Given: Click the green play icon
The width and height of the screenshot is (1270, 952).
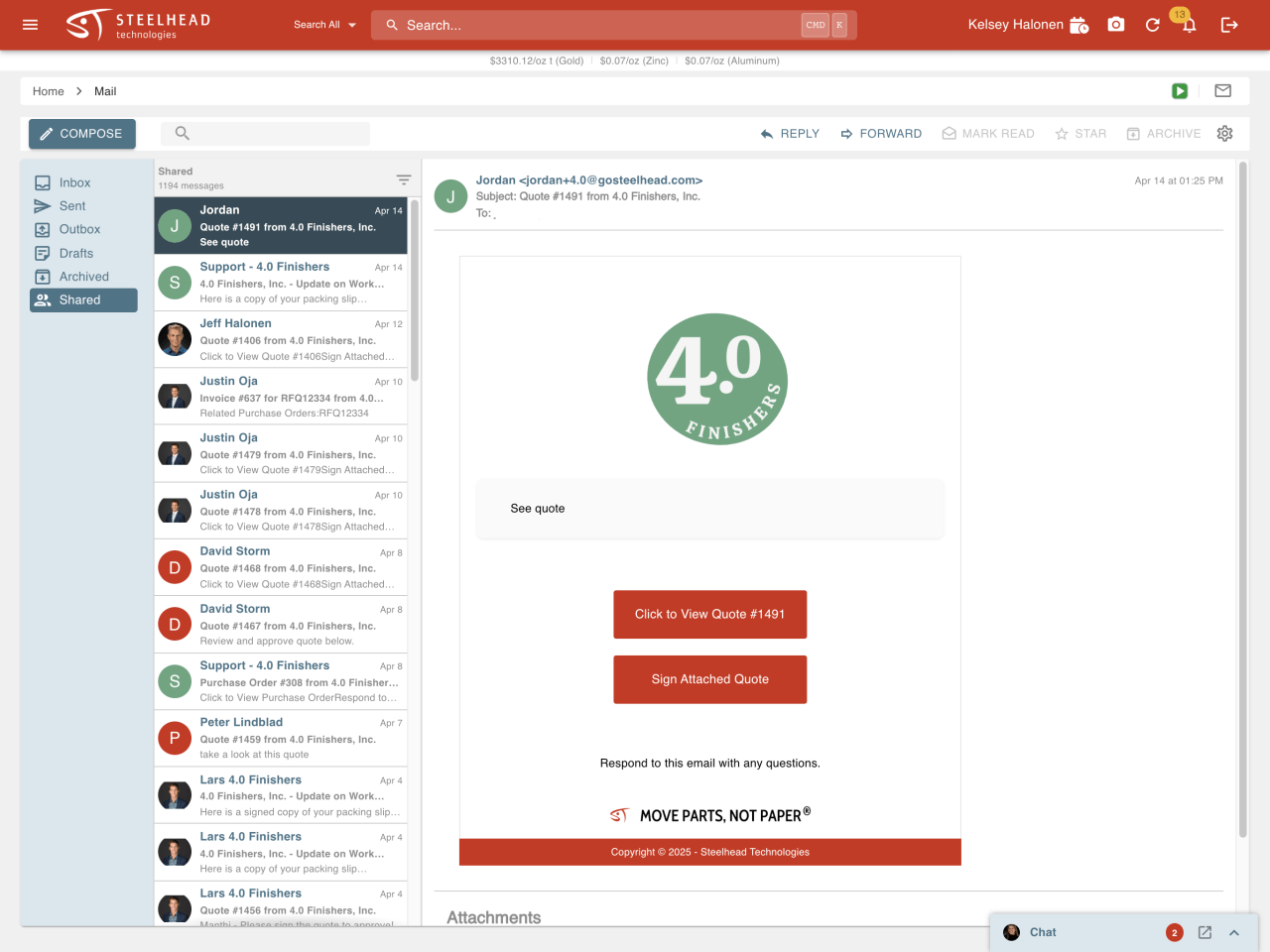Looking at the screenshot, I should [1180, 91].
